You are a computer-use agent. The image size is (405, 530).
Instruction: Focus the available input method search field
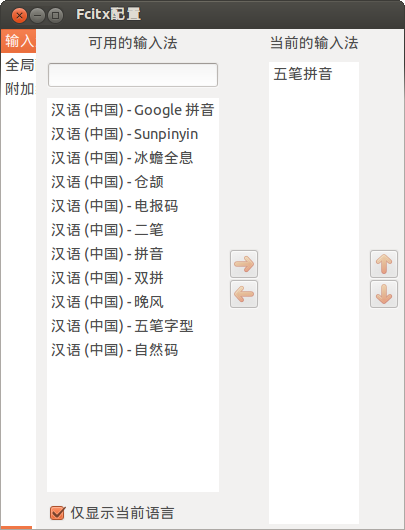pos(133,75)
